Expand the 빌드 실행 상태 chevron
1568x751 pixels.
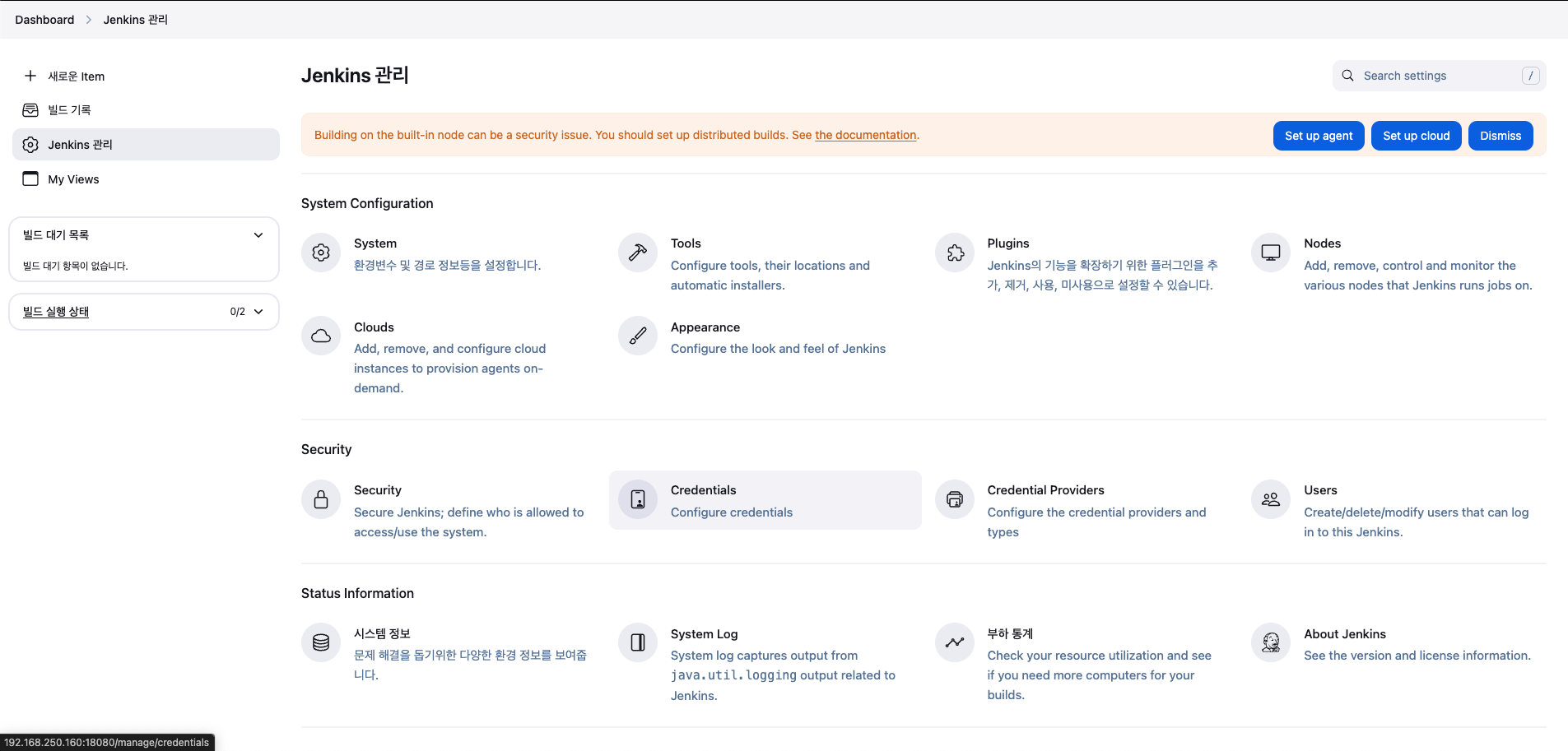pyautogui.click(x=258, y=312)
